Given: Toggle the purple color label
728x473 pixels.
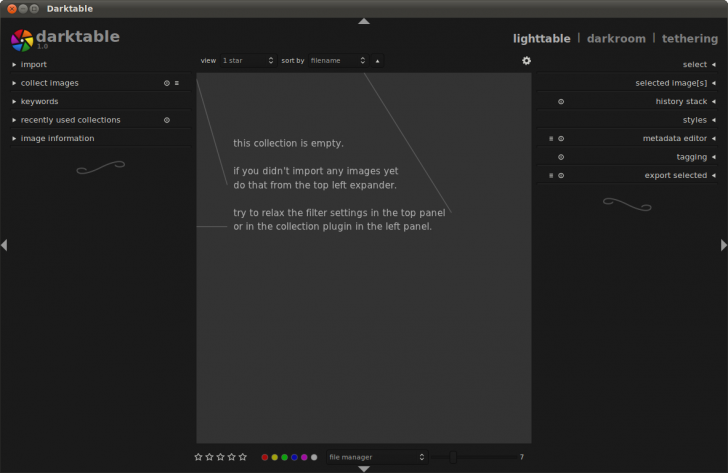Looking at the screenshot, I should click(304, 458).
